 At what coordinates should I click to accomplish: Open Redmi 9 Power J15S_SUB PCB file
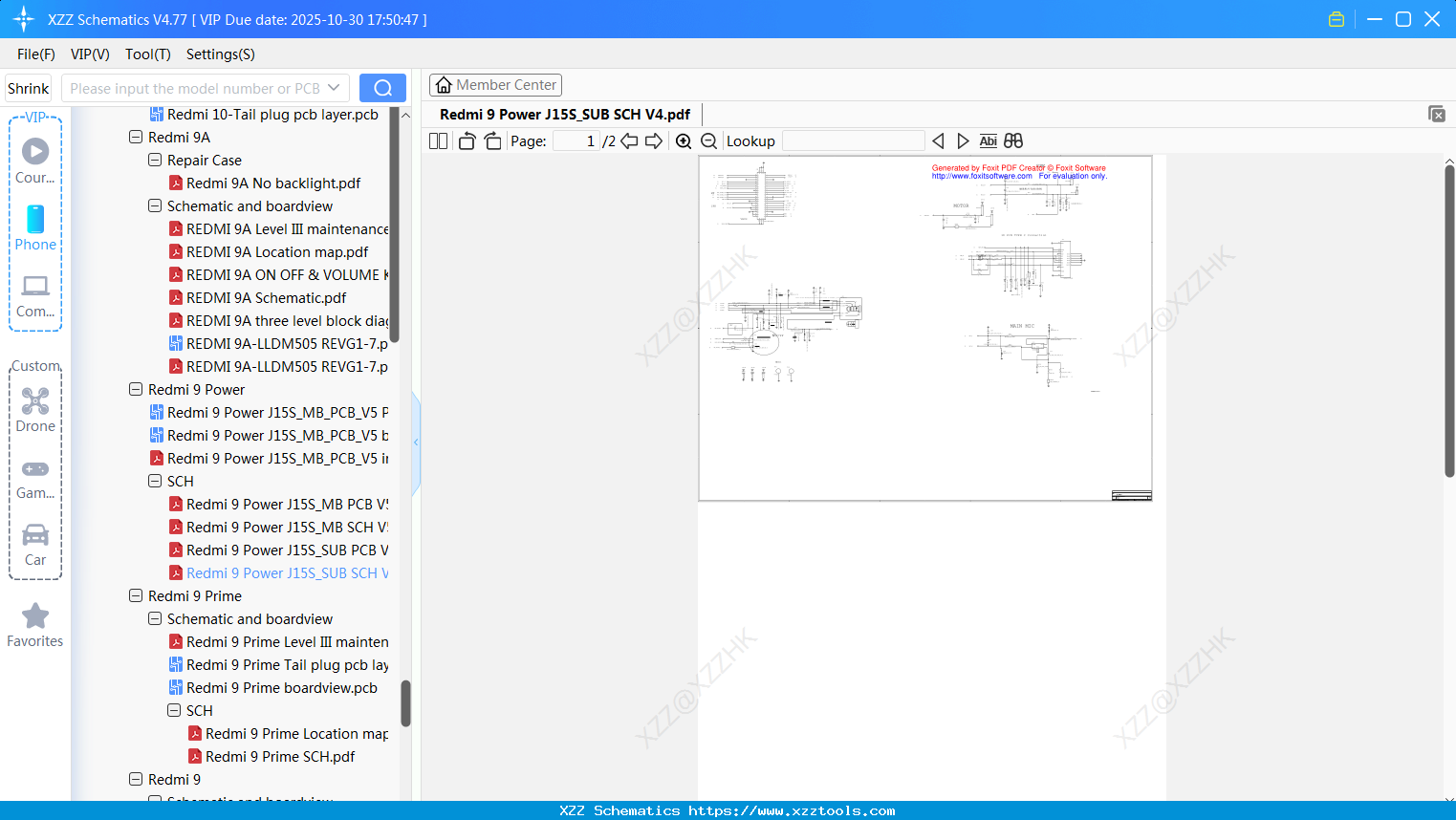pos(278,550)
